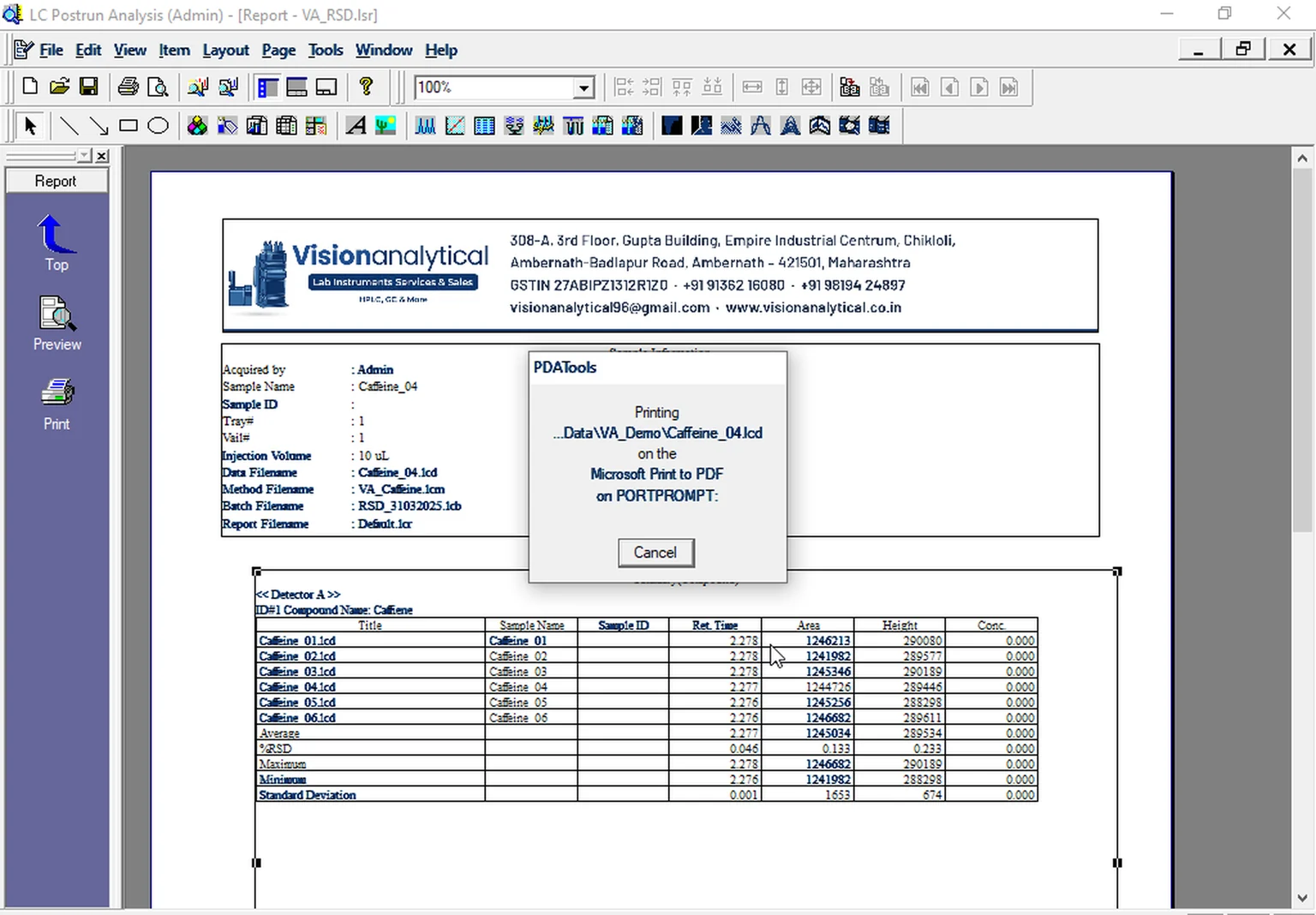
Task: Insert a picture with the cactus icon
Action: tap(386, 126)
